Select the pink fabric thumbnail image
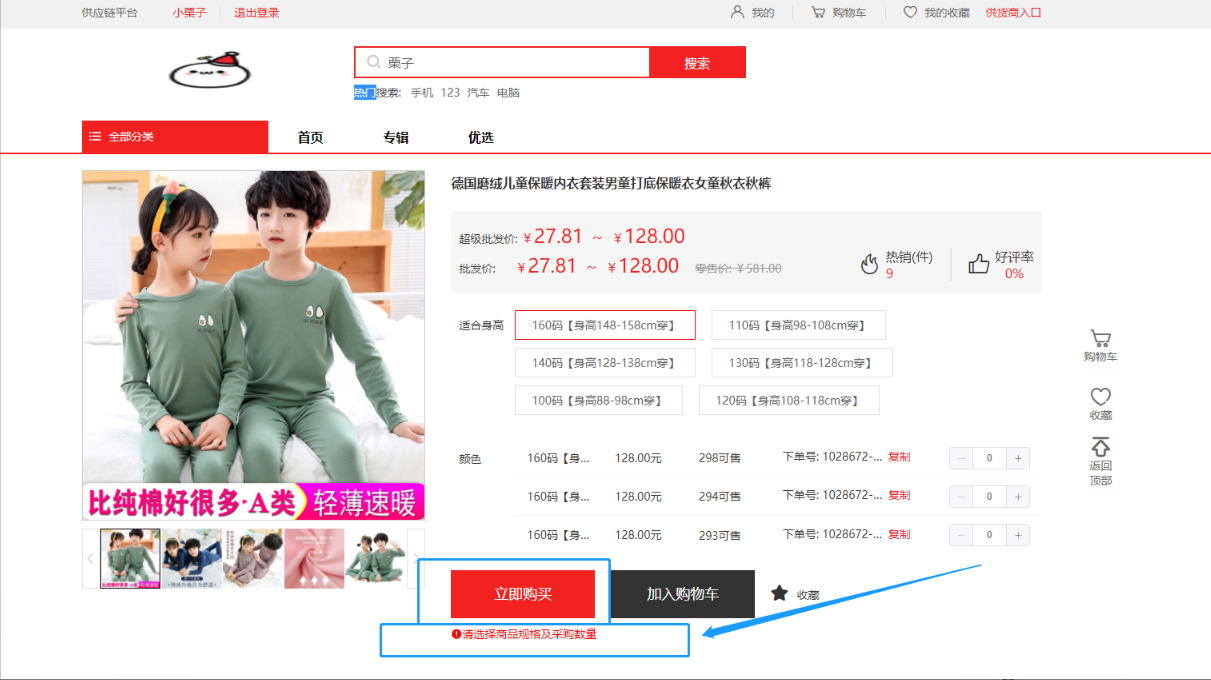Screen dimensions: 1211x680 pyautogui.click(x=314, y=558)
